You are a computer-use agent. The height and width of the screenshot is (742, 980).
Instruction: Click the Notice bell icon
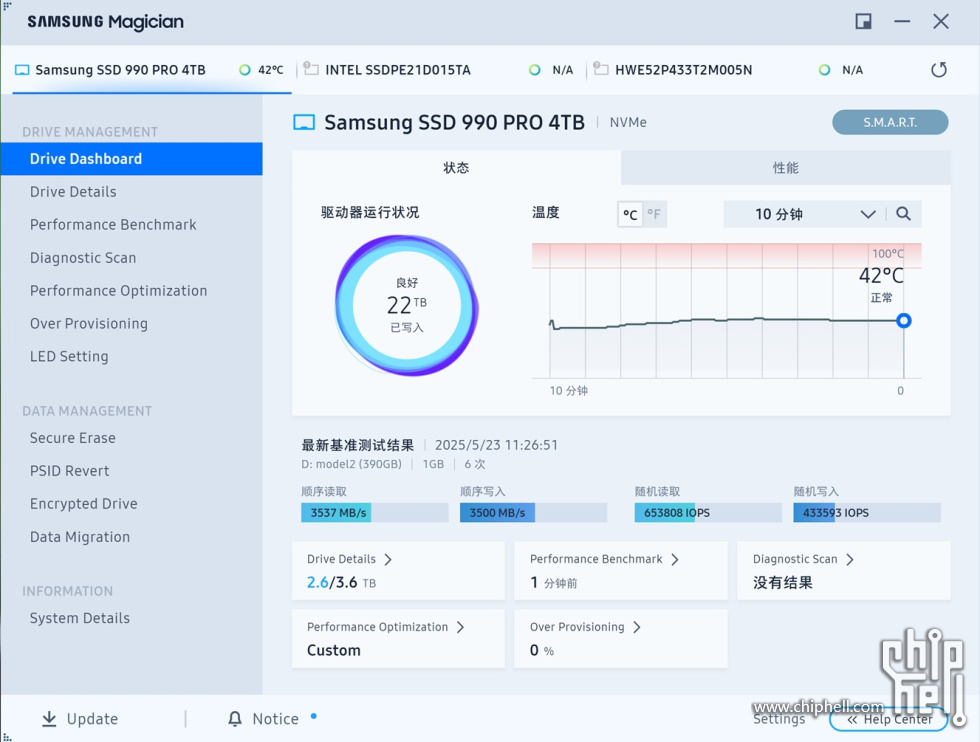(235, 719)
